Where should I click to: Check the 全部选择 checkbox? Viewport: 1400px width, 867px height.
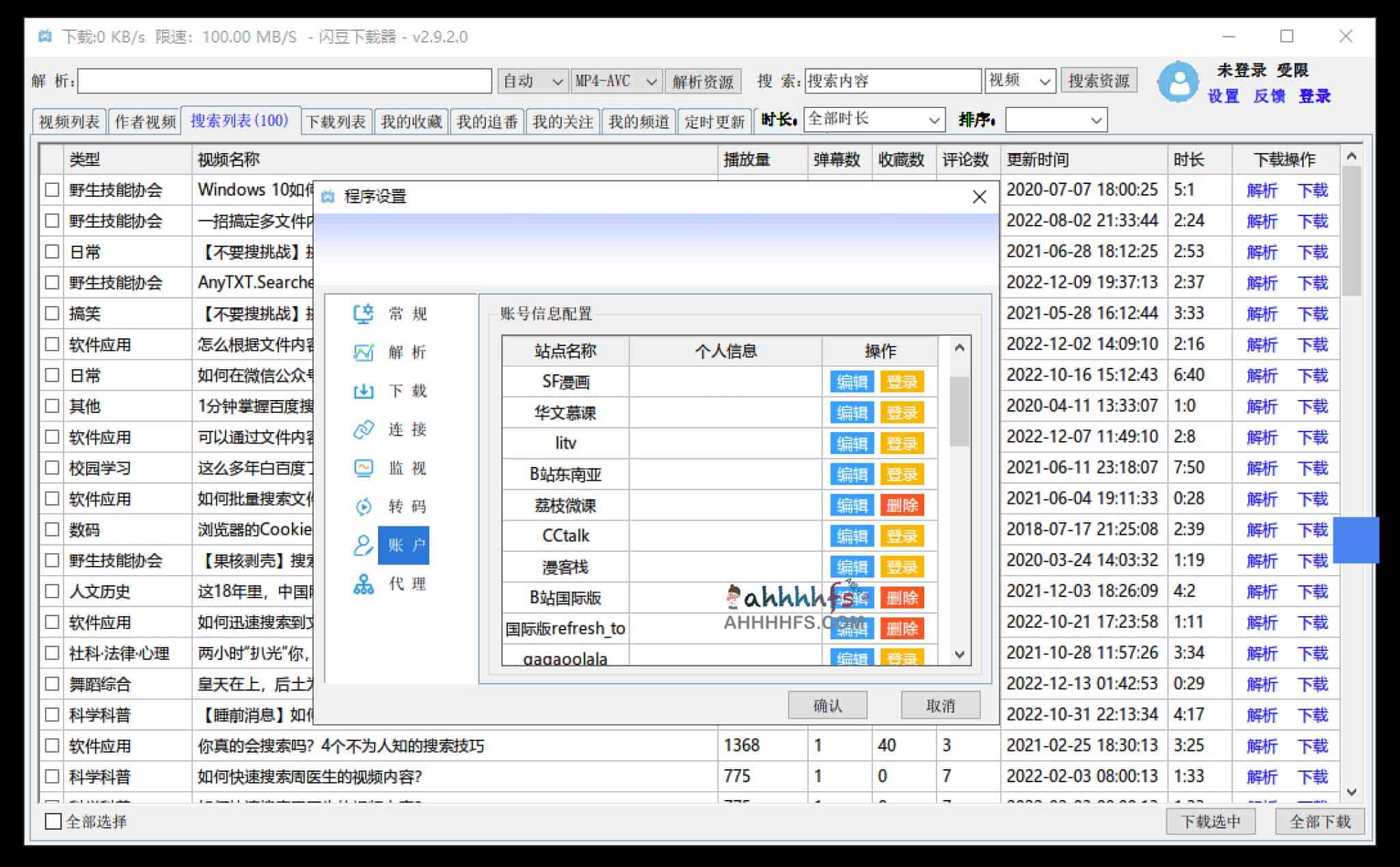(x=52, y=823)
